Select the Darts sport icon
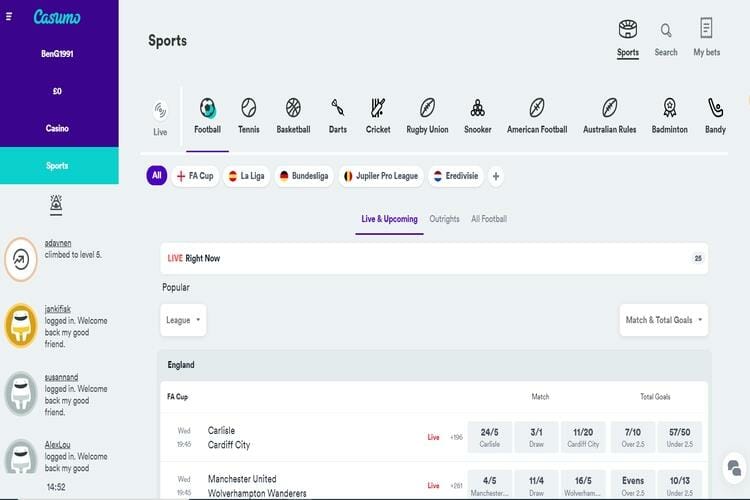The width and height of the screenshot is (750, 500). tap(338, 108)
